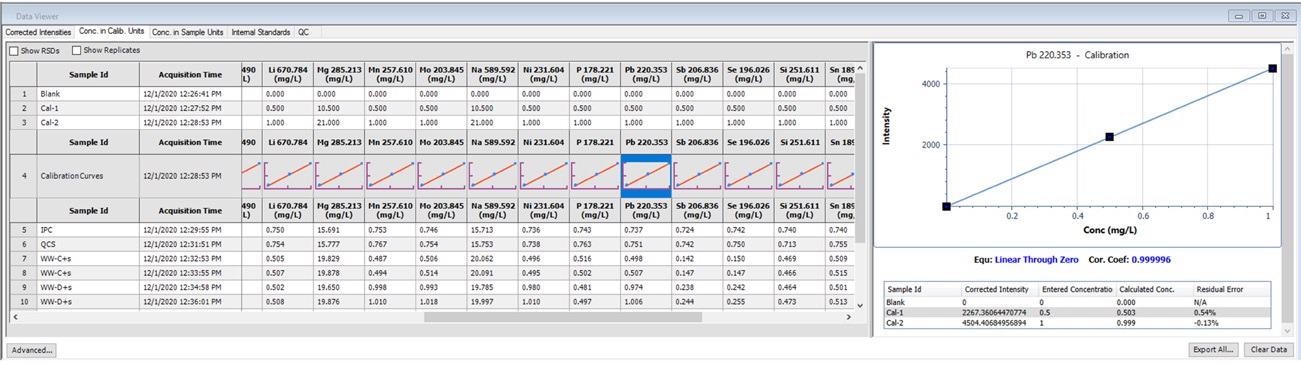Screen dimensions: 1301x365
Task: Pick the P 178.221 calibration curve thumbnail
Action: [595, 175]
